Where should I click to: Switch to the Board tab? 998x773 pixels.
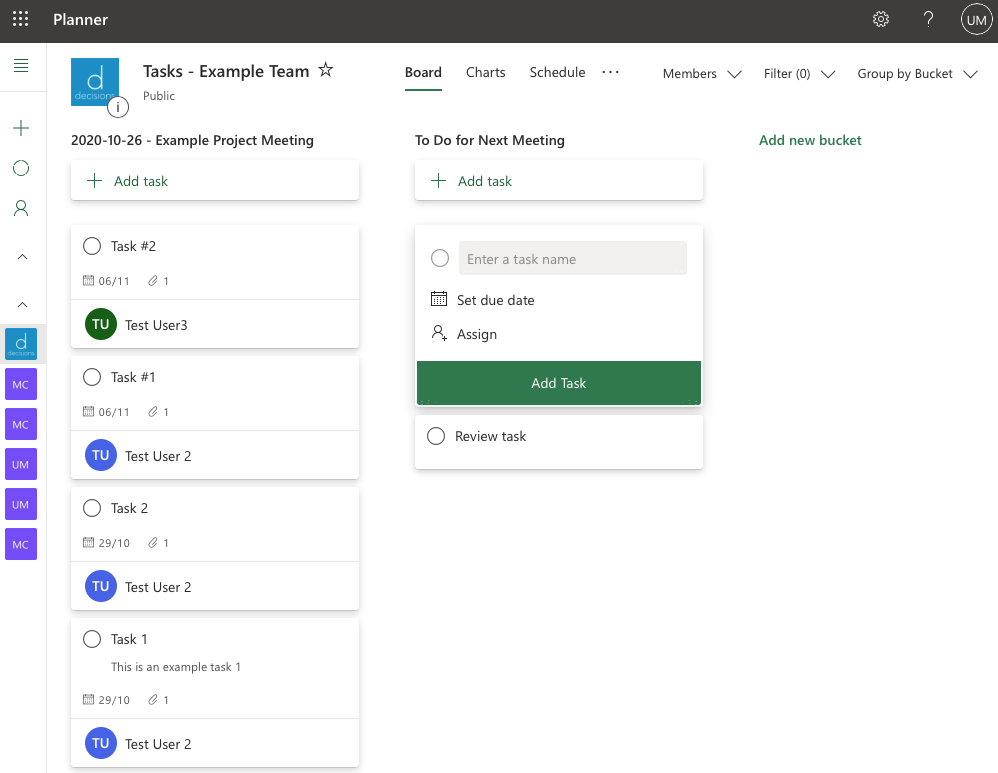(423, 73)
